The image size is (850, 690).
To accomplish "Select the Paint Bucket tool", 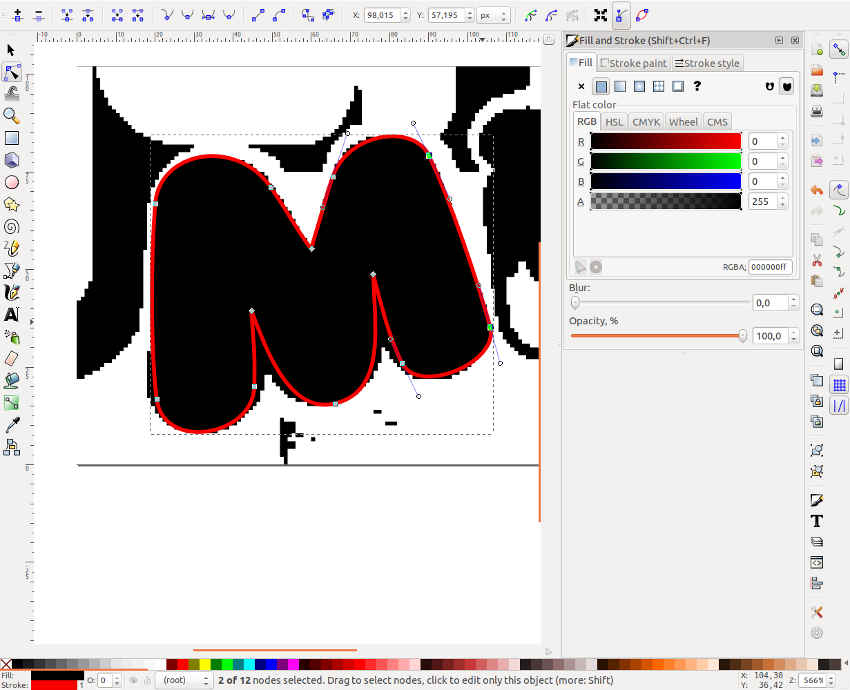I will tap(11, 381).
